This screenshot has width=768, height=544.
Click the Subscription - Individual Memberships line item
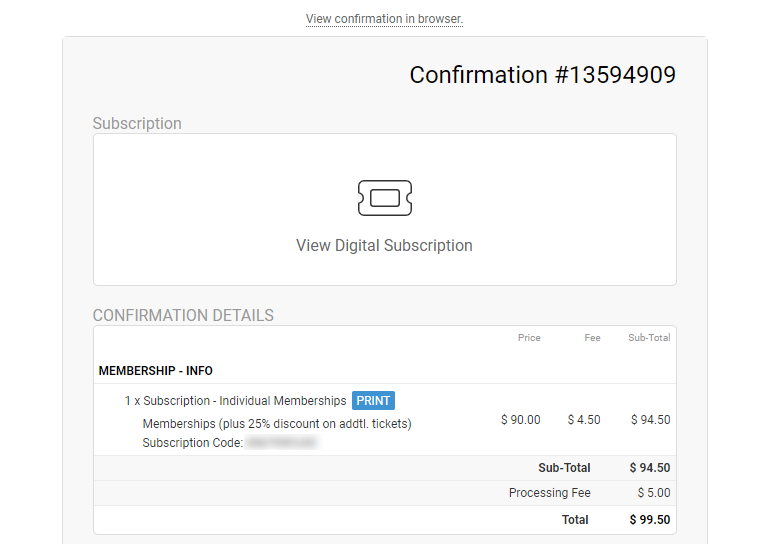point(235,401)
